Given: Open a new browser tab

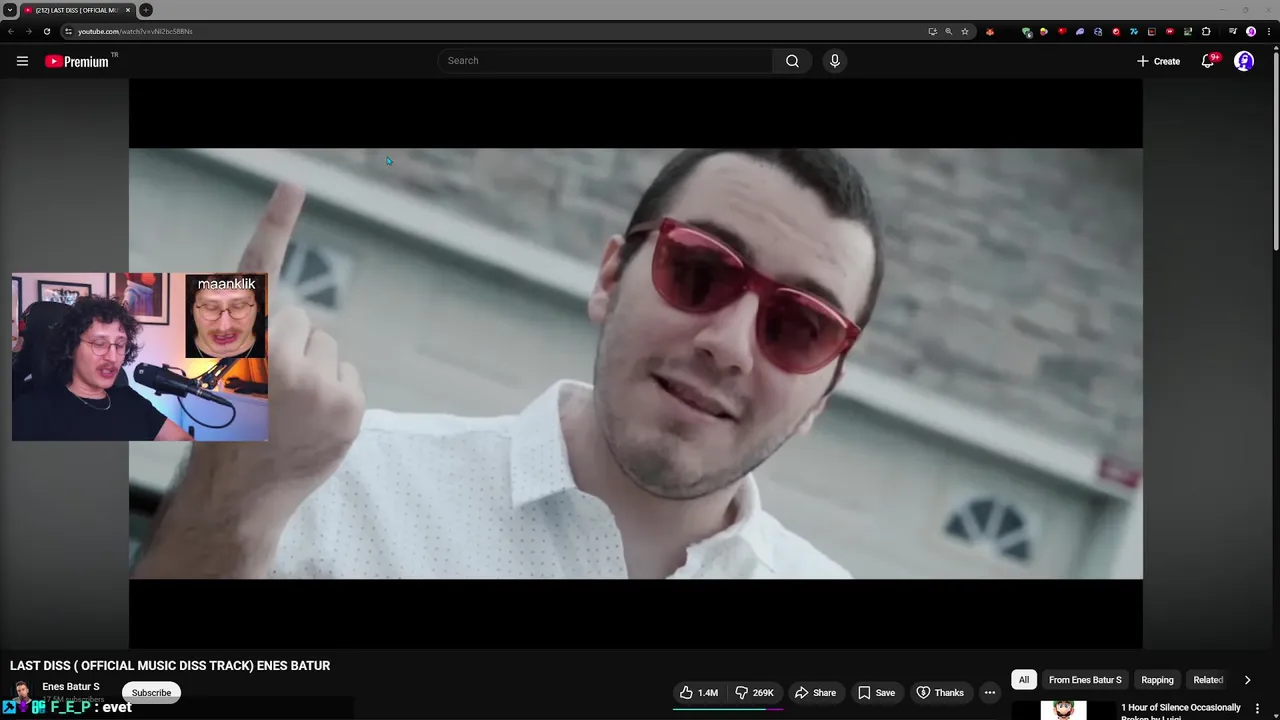Looking at the screenshot, I should [x=146, y=10].
